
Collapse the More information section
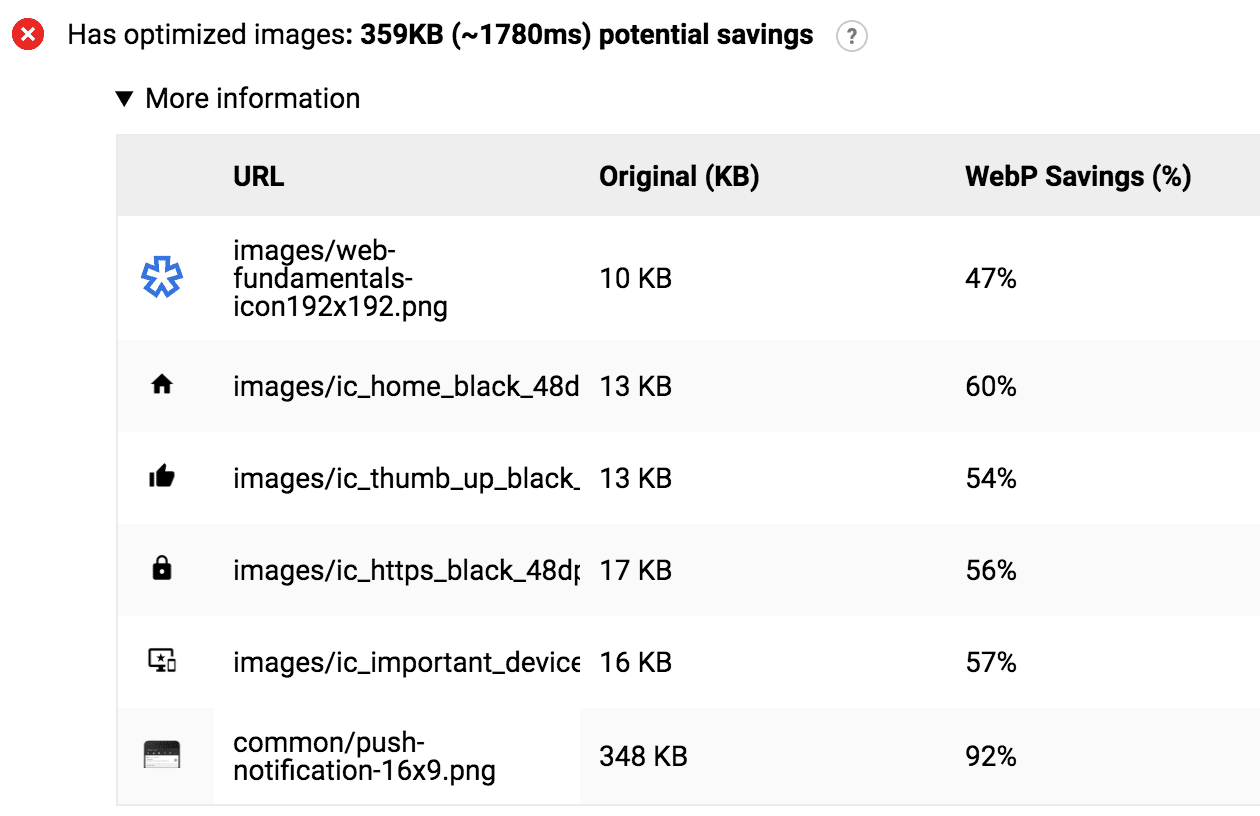click(x=252, y=98)
